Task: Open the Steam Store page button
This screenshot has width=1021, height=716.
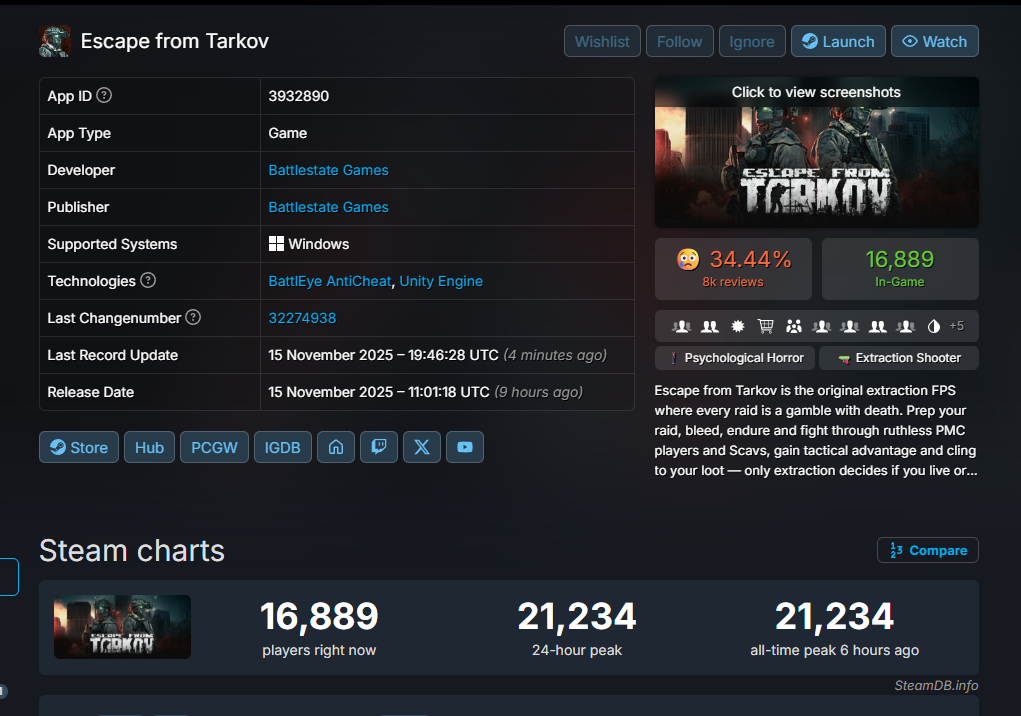Action: [x=79, y=447]
